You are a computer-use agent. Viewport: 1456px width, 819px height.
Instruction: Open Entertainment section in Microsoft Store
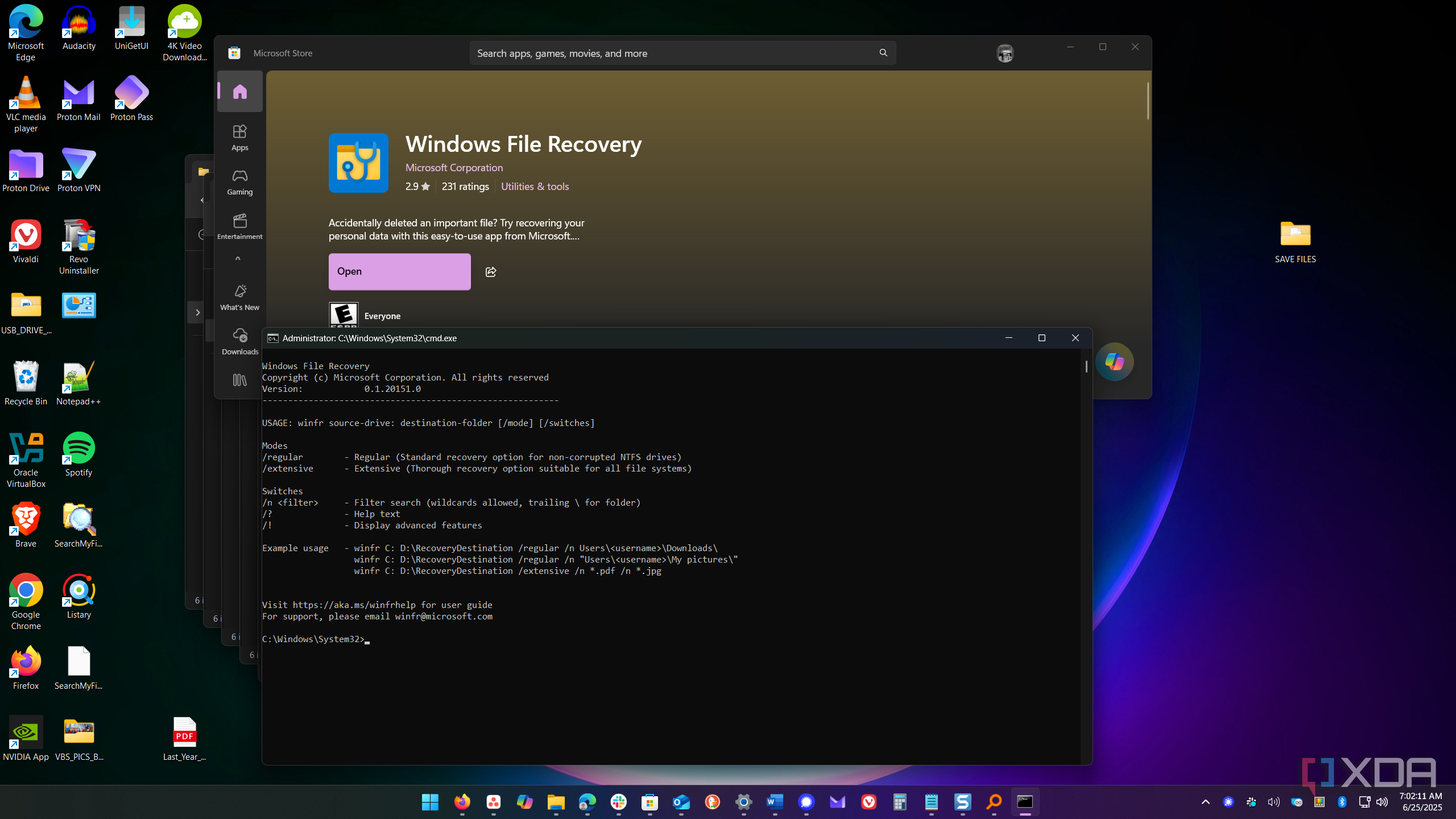click(239, 226)
